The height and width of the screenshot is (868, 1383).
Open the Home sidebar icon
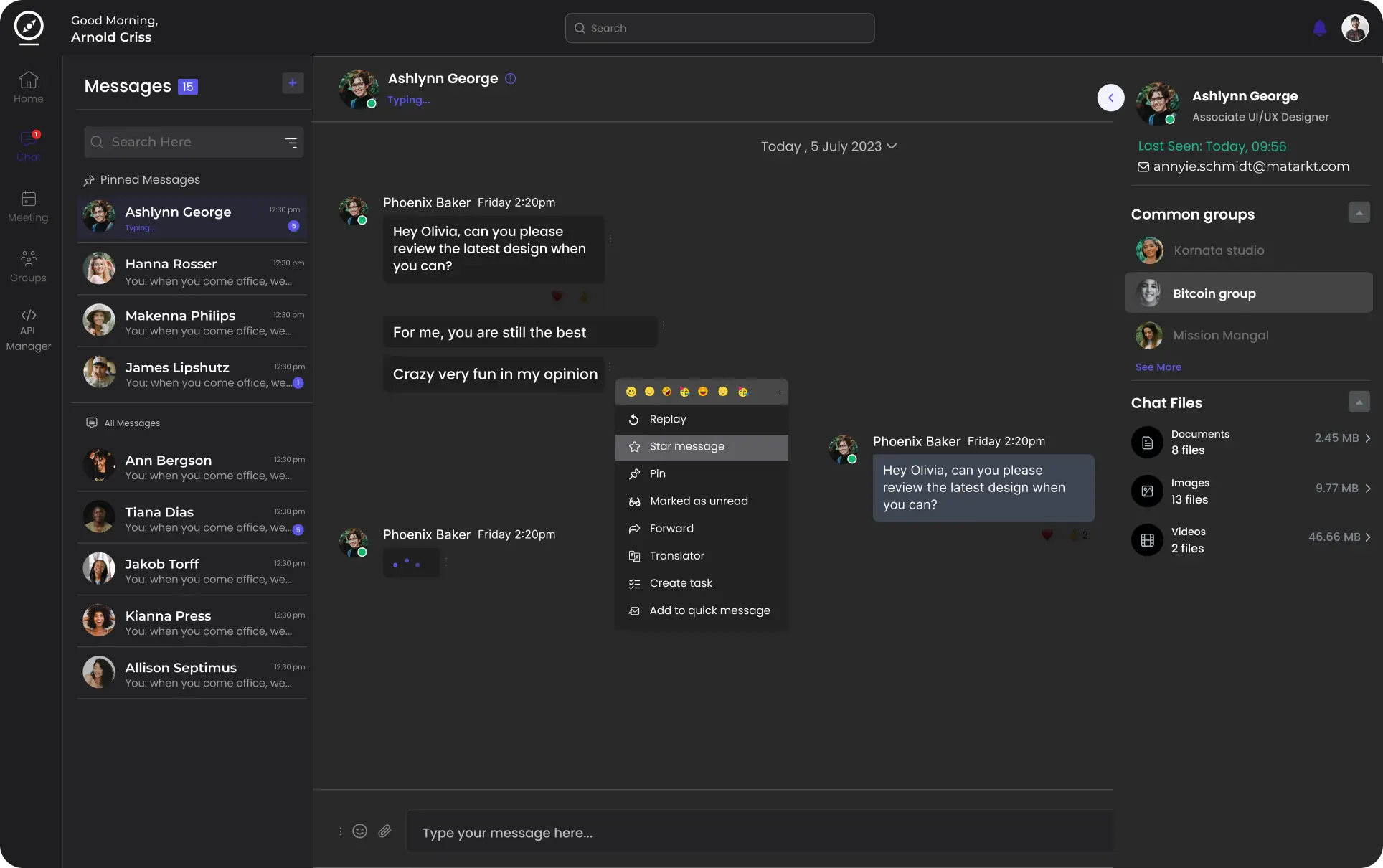click(28, 80)
